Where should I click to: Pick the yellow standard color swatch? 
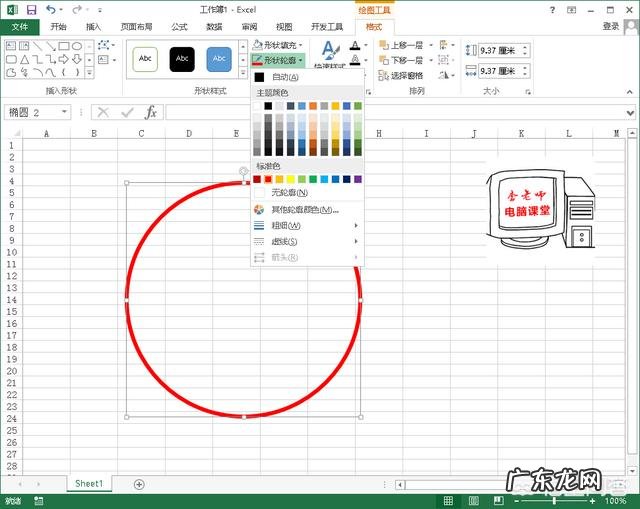pyautogui.click(x=290, y=179)
